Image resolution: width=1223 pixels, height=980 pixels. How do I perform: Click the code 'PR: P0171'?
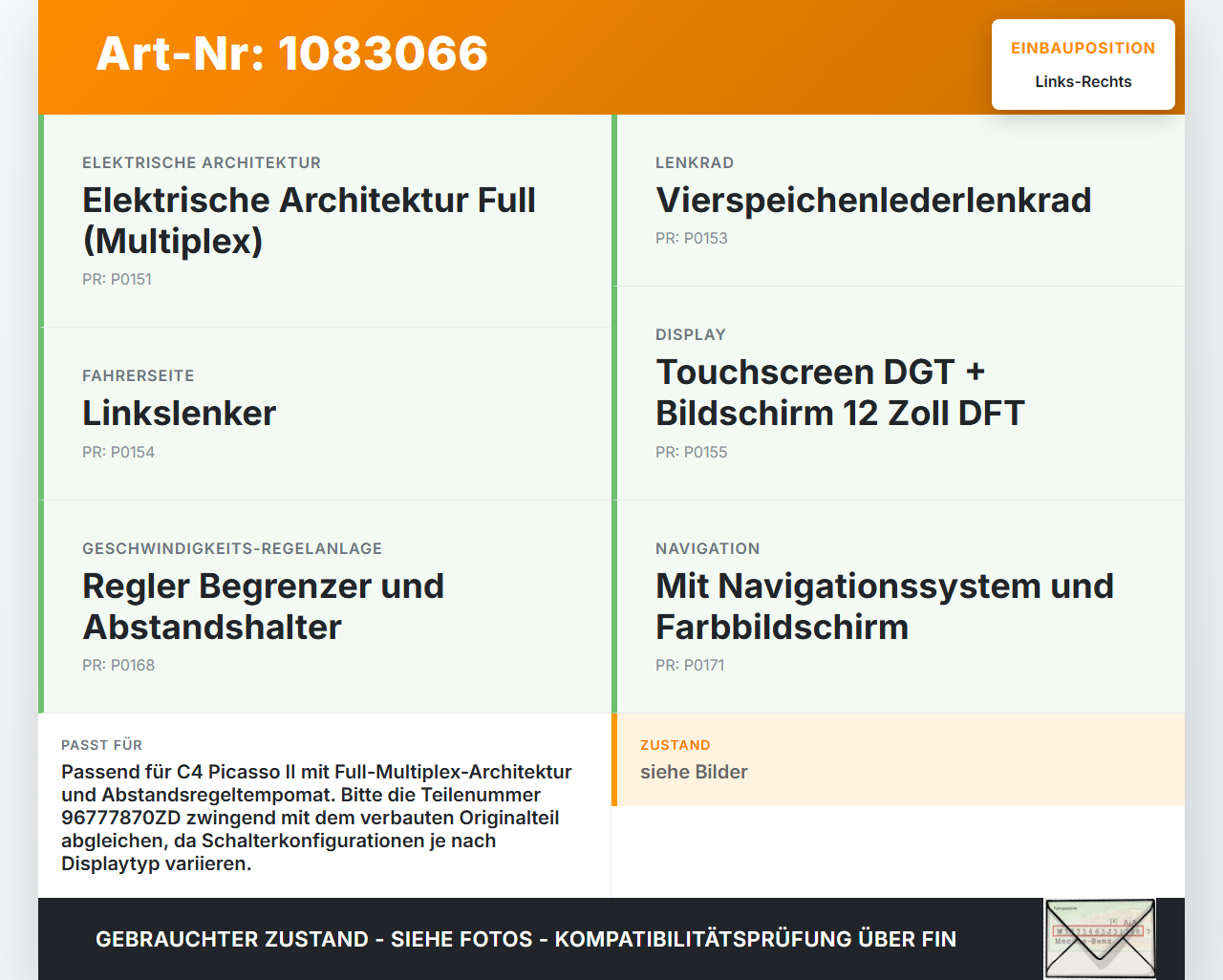pos(690,665)
